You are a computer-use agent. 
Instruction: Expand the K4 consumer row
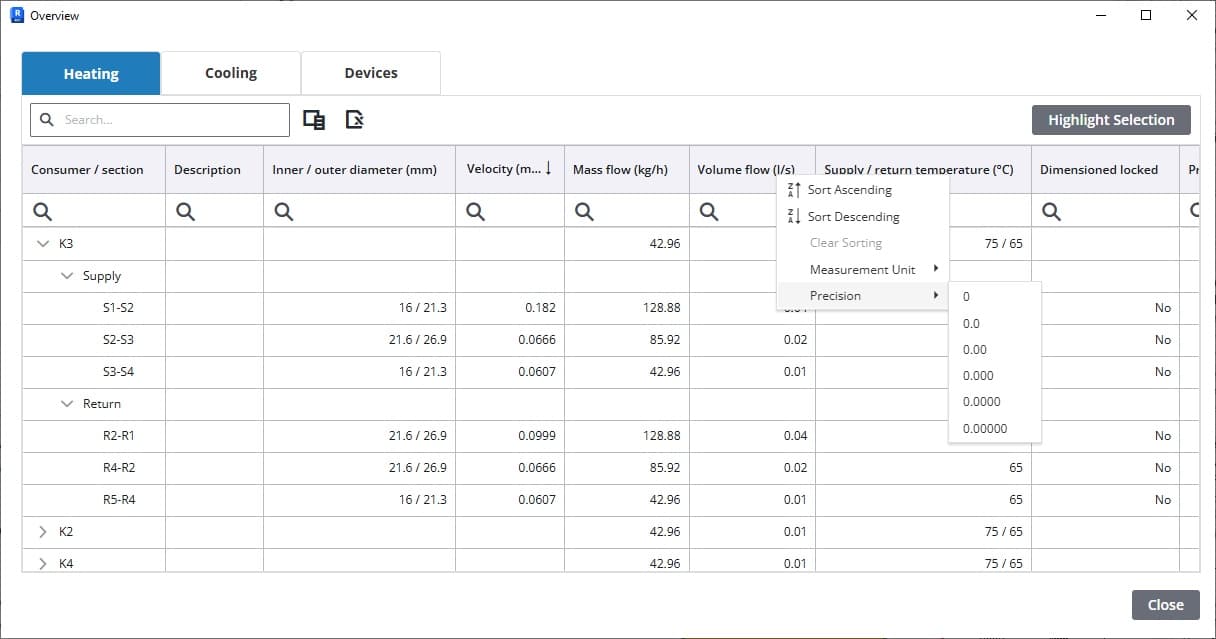tap(43, 564)
